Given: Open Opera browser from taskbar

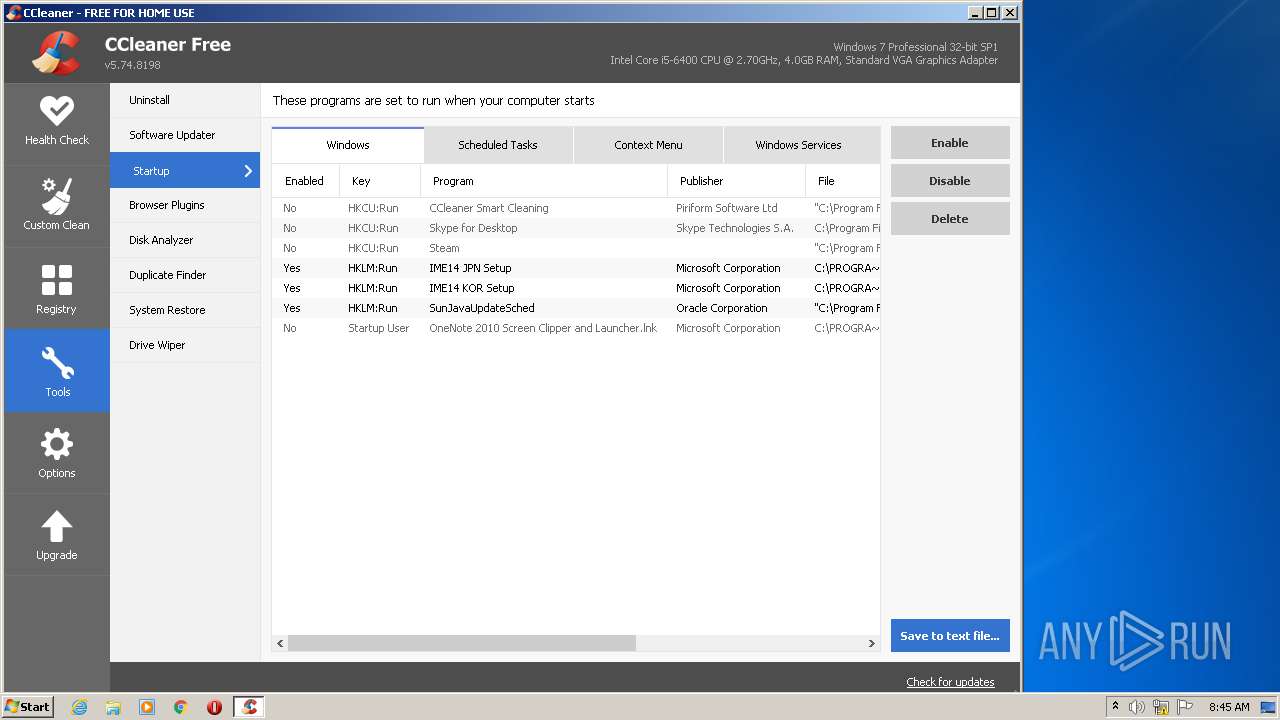Looking at the screenshot, I should tap(214, 707).
